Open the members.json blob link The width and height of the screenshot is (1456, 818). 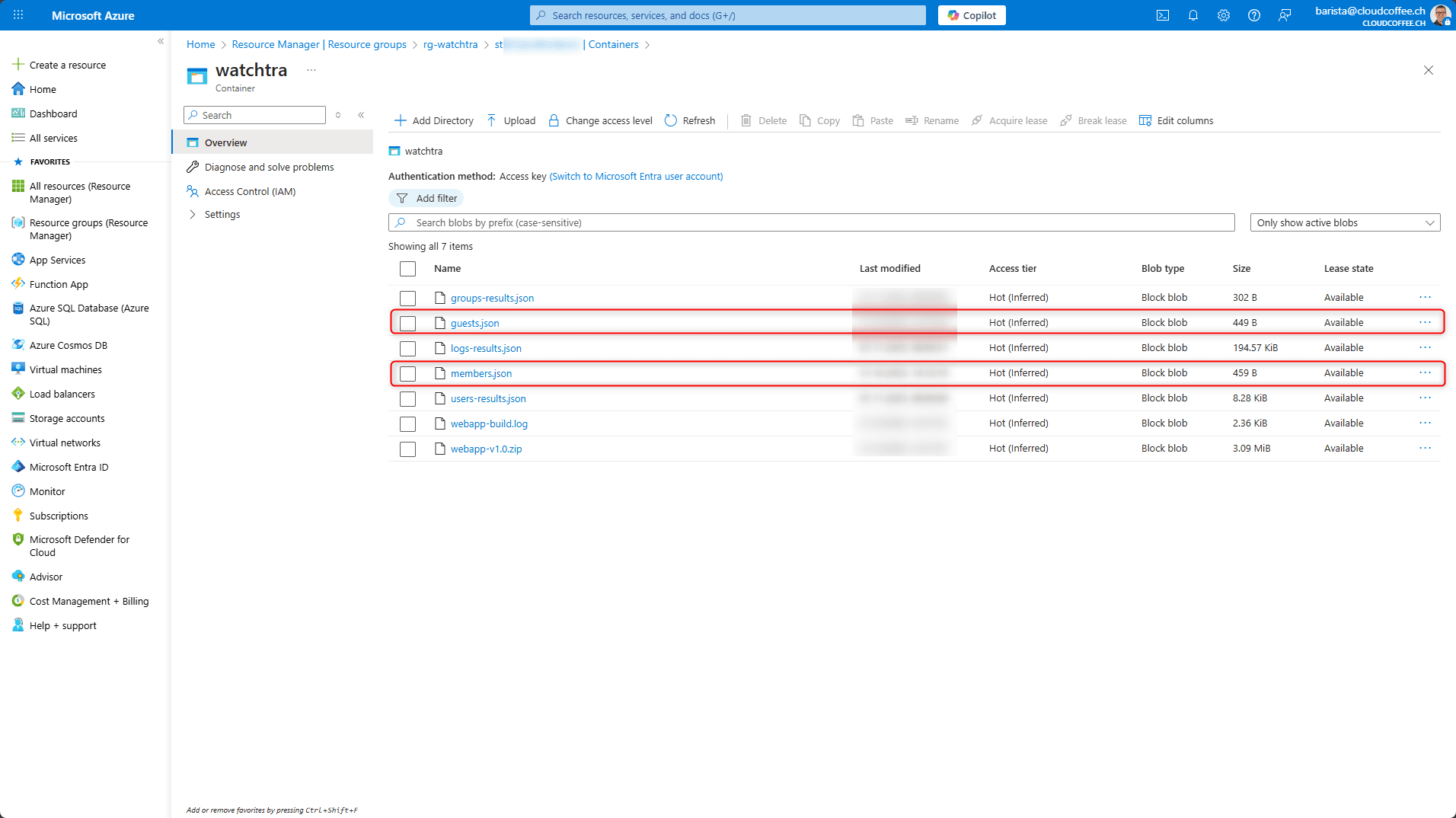coord(481,373)
